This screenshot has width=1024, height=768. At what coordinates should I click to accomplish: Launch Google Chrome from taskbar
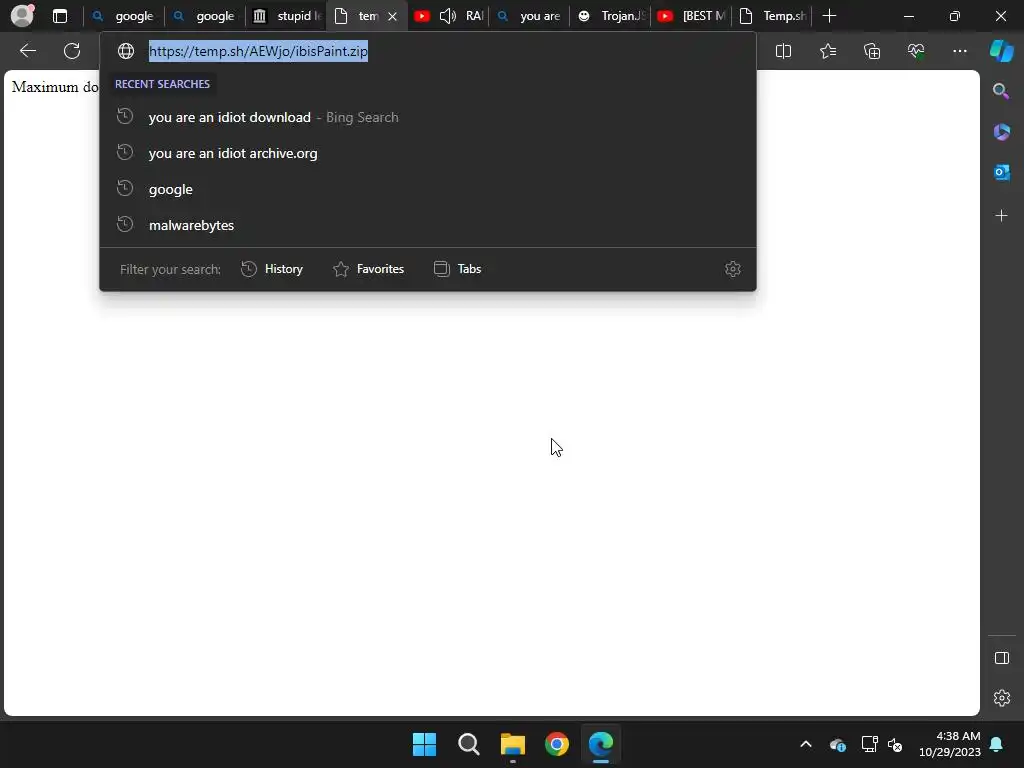pyautogui.click(x=557, y=744)
